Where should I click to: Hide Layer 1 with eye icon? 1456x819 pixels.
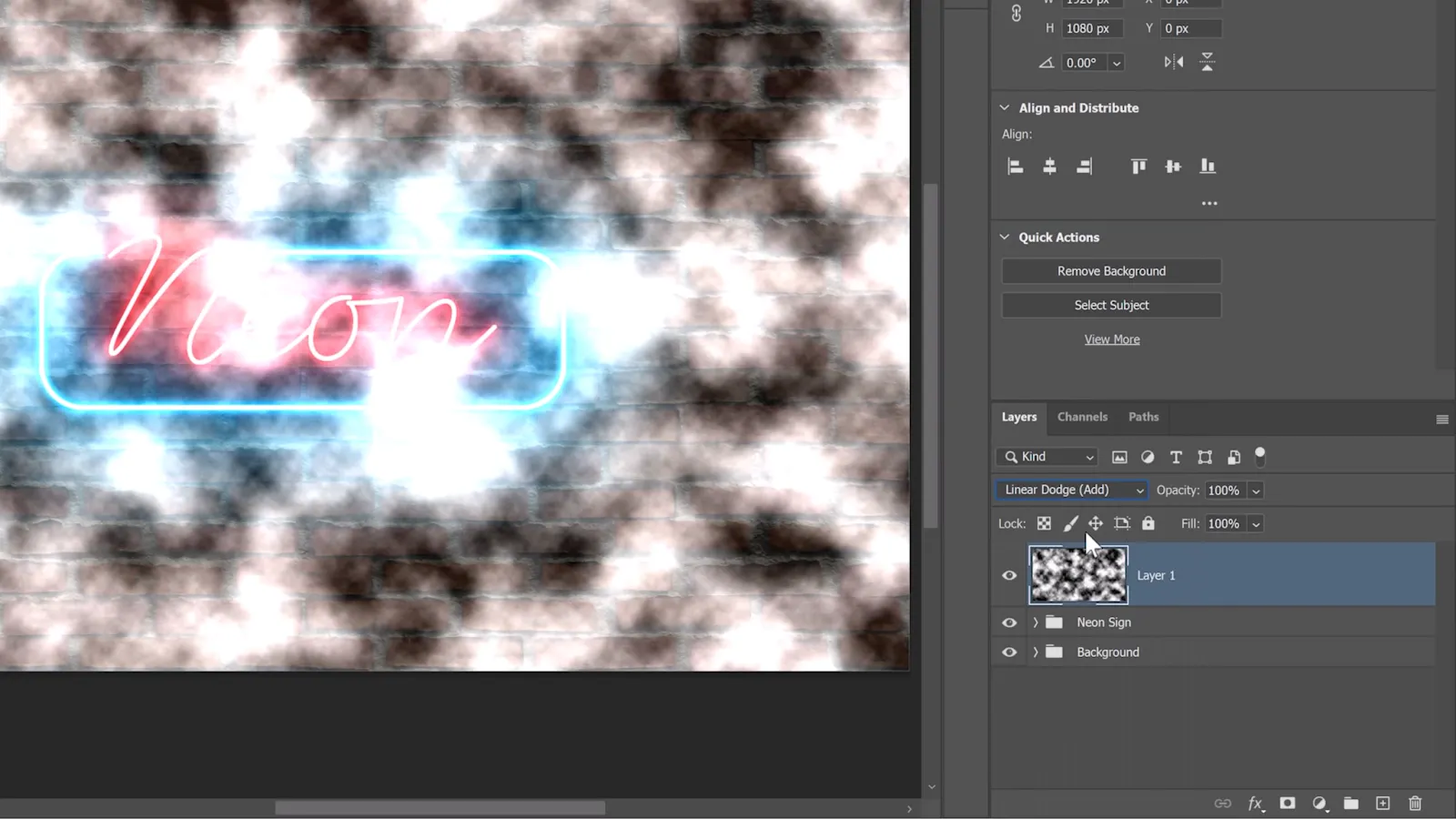(x=1009, y=575)
